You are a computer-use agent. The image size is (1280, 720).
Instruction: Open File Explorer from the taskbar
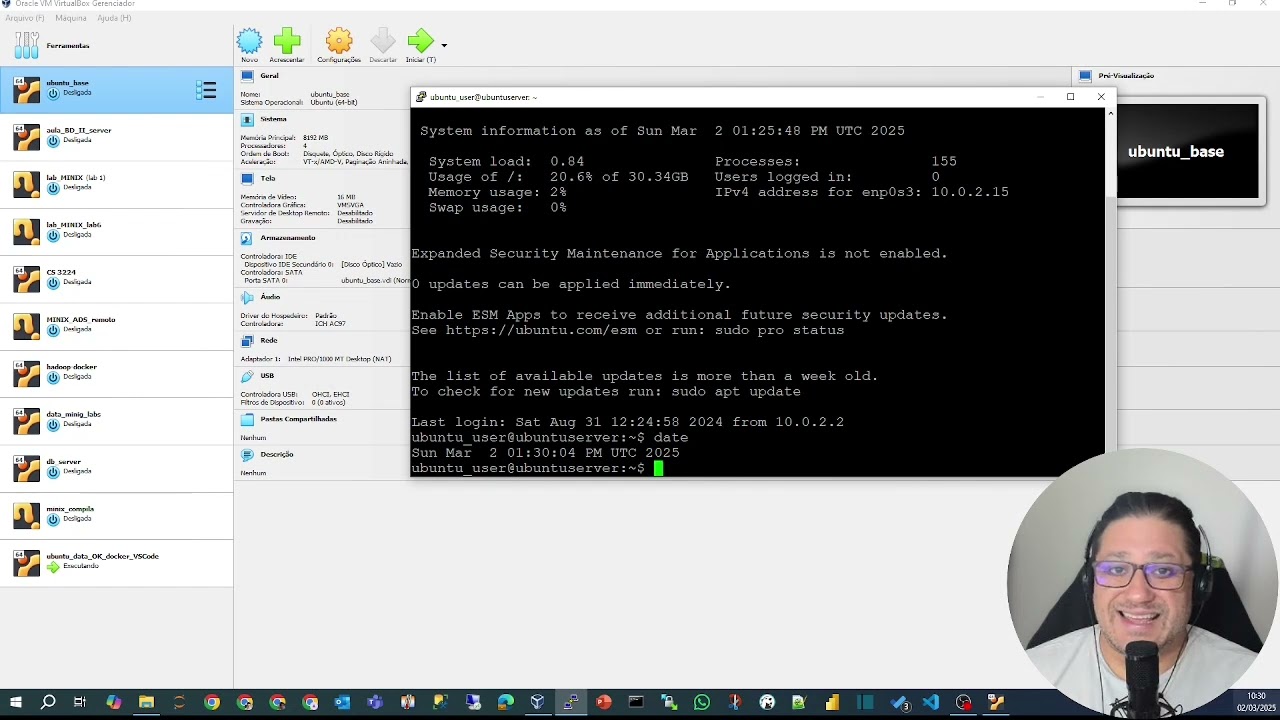(146, 703)
